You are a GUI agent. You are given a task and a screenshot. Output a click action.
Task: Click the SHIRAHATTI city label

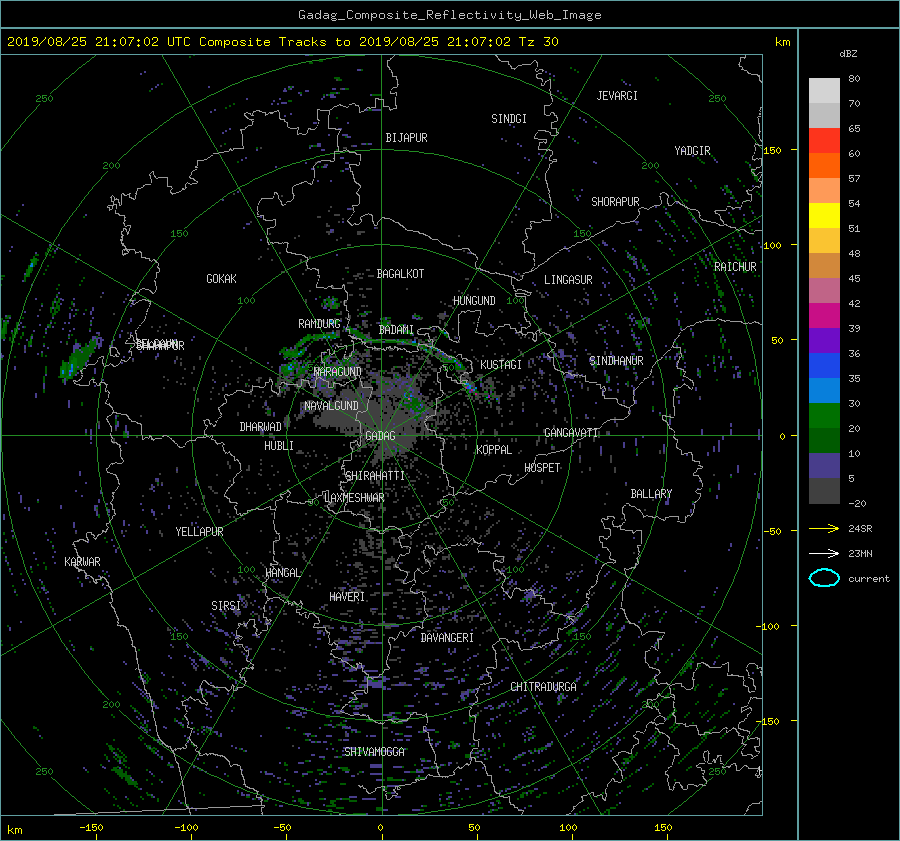coord(375,476)
